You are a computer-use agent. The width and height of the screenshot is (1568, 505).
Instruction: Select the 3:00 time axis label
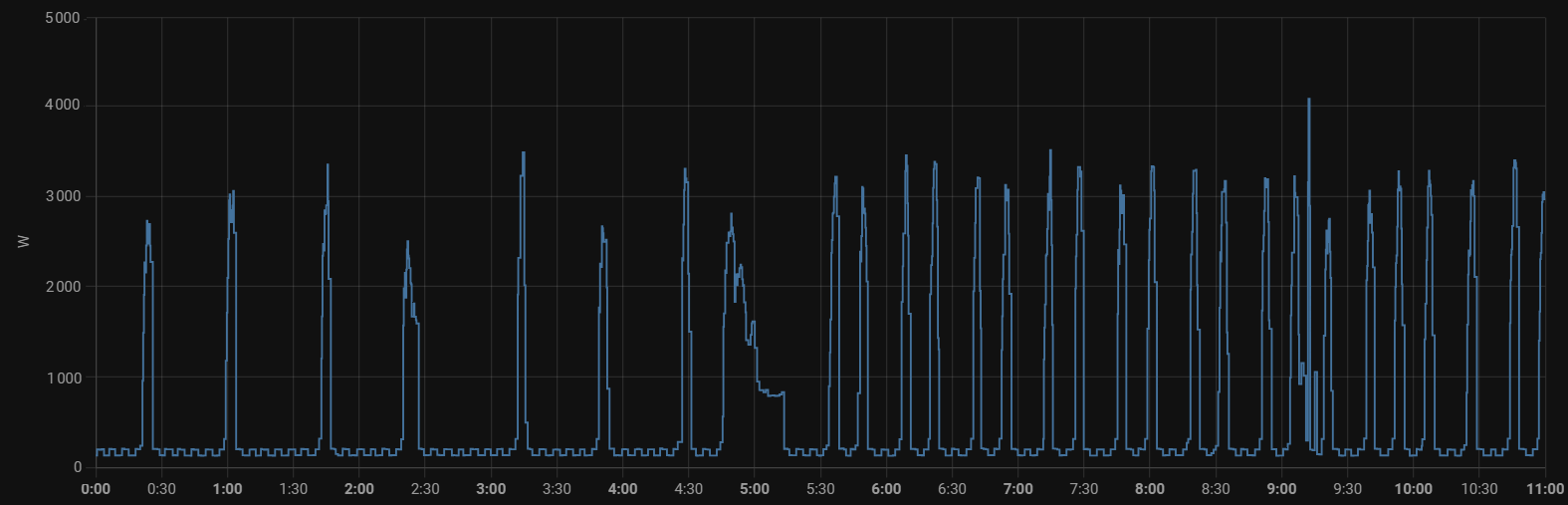491,489
